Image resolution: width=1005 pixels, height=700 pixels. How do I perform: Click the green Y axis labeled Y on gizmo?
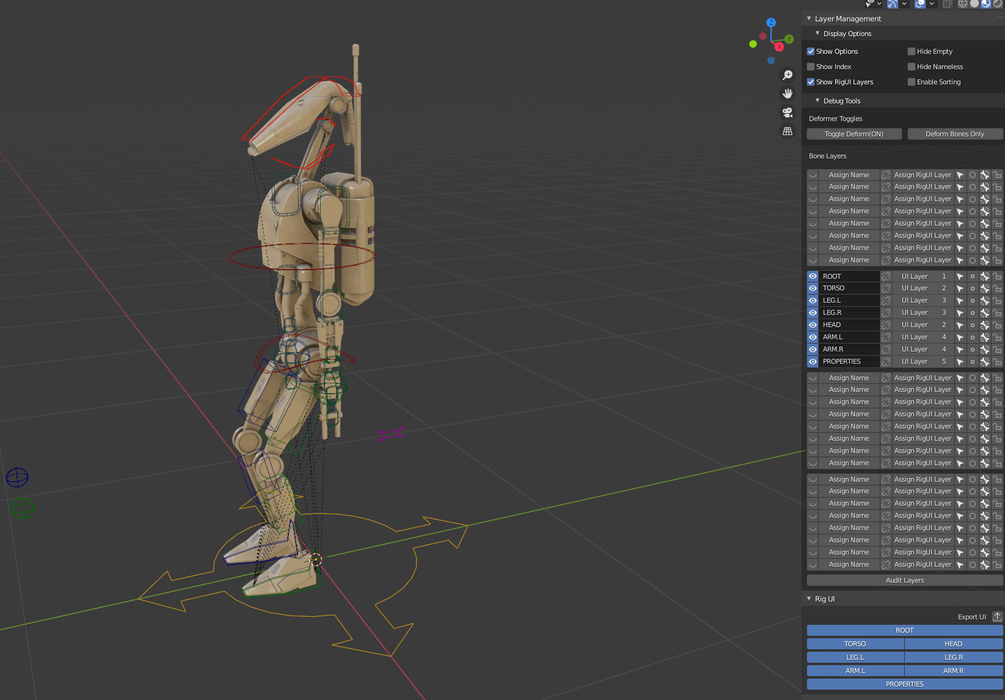789,39
